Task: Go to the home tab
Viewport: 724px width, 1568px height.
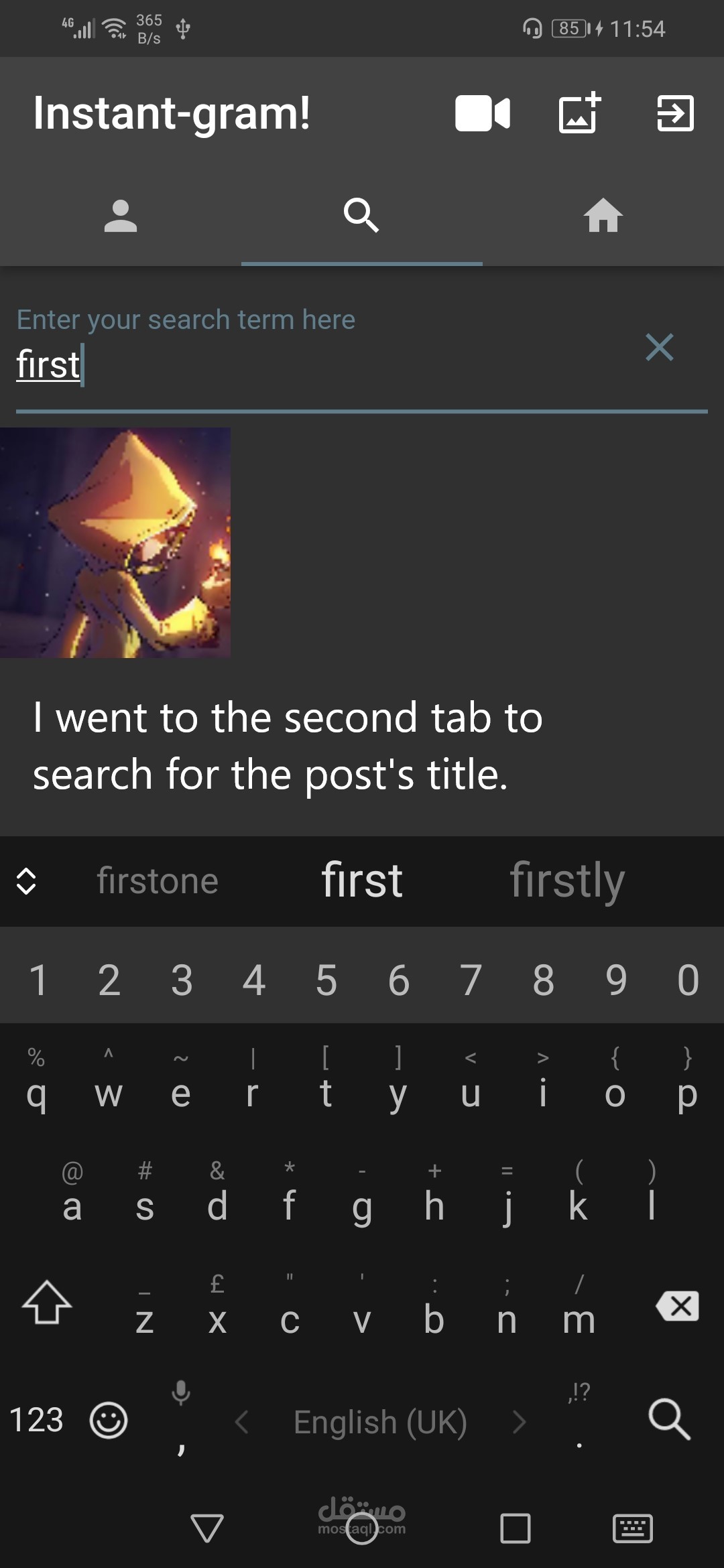Action: [603, 216]
